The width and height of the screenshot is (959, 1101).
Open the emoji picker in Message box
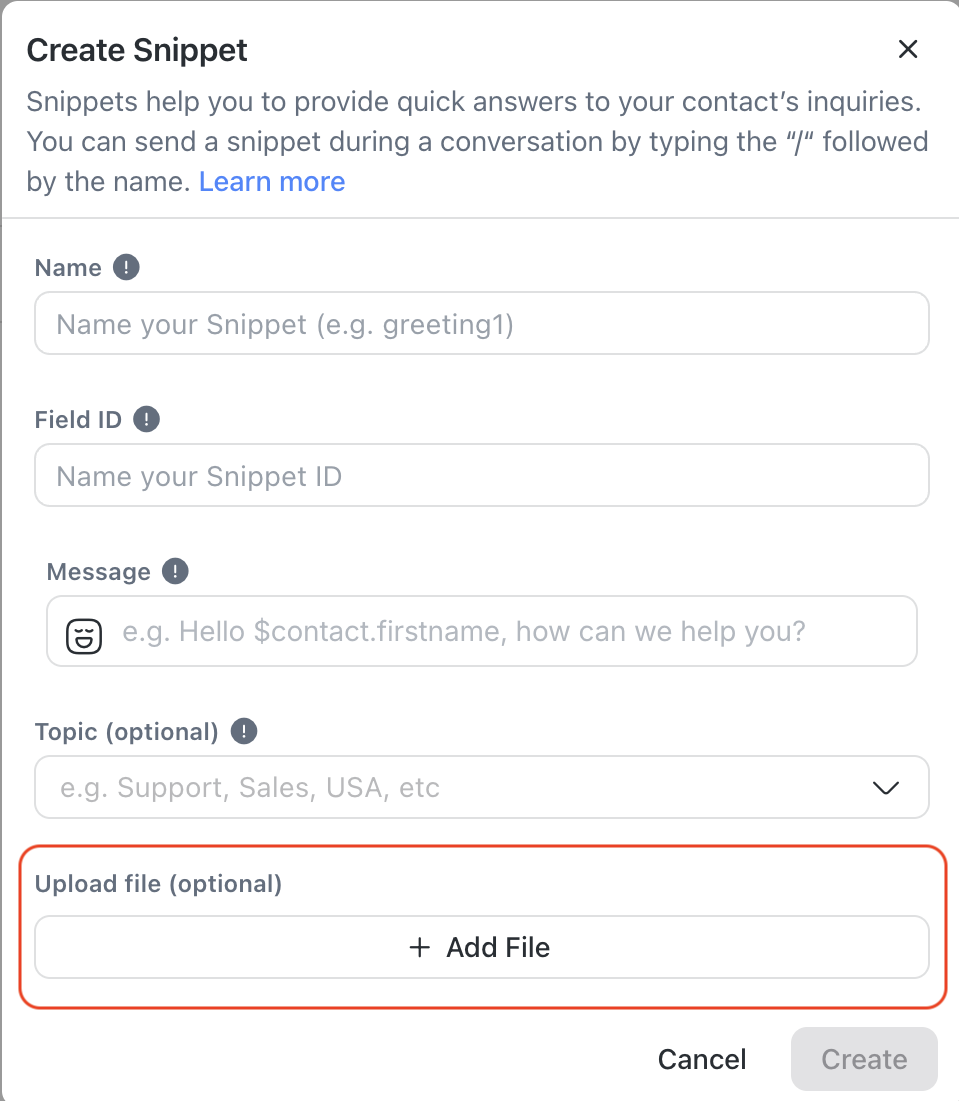coord(84,634)
